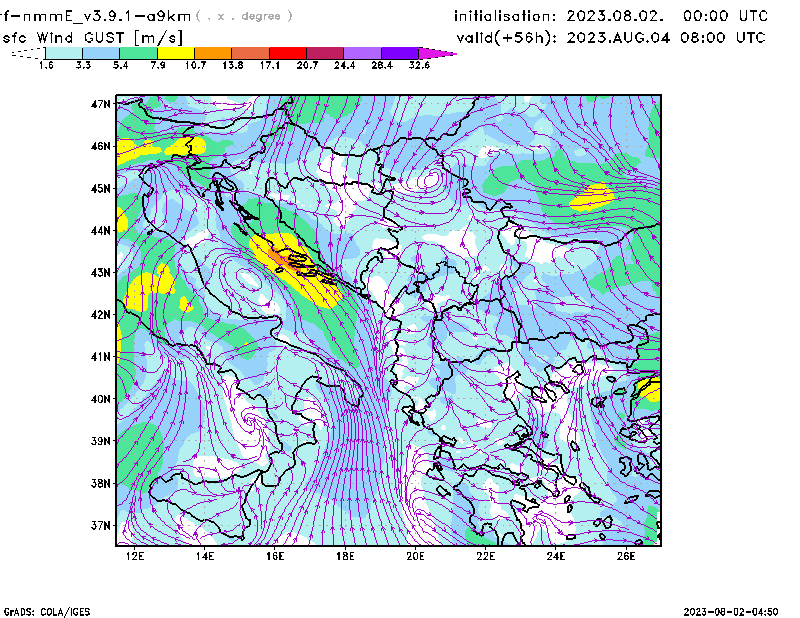Pick the red legend swatch after 17.1
Screen dimensions: 800x618
point(288,53)
